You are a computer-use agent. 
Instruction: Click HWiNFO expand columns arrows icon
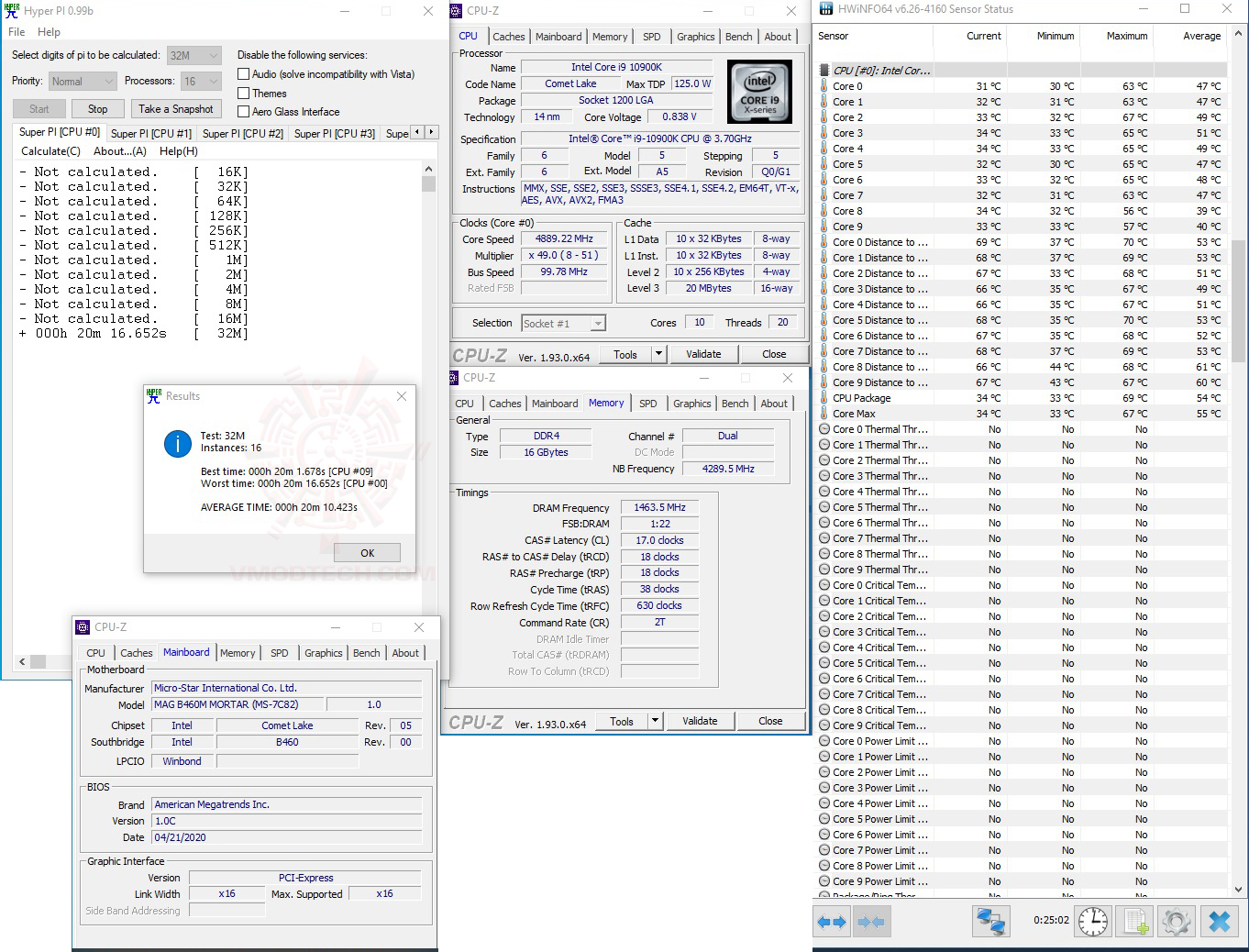point(833,922)
